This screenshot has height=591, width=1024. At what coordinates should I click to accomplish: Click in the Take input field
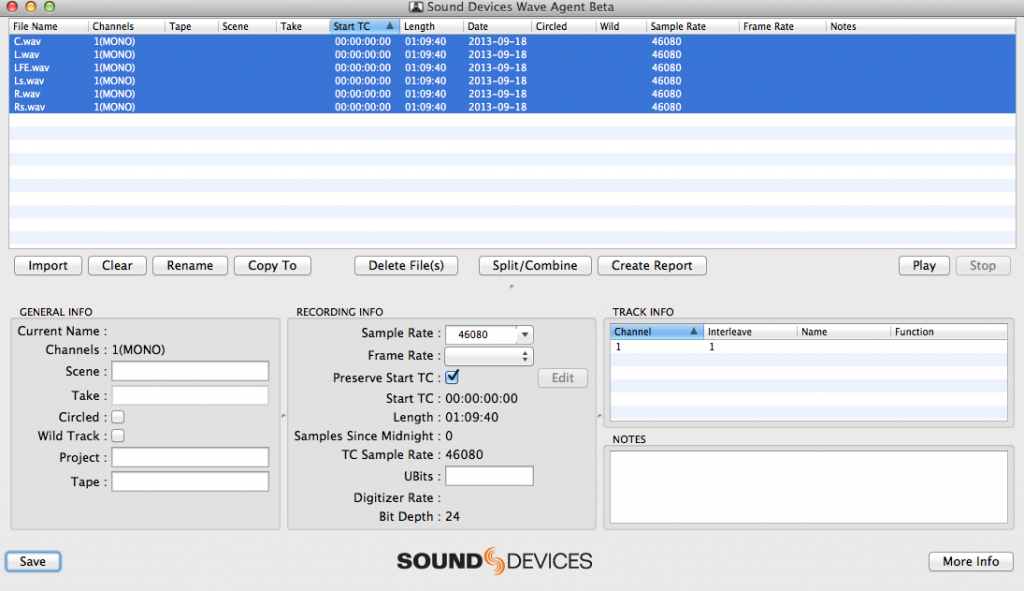(x=190, y=395)
